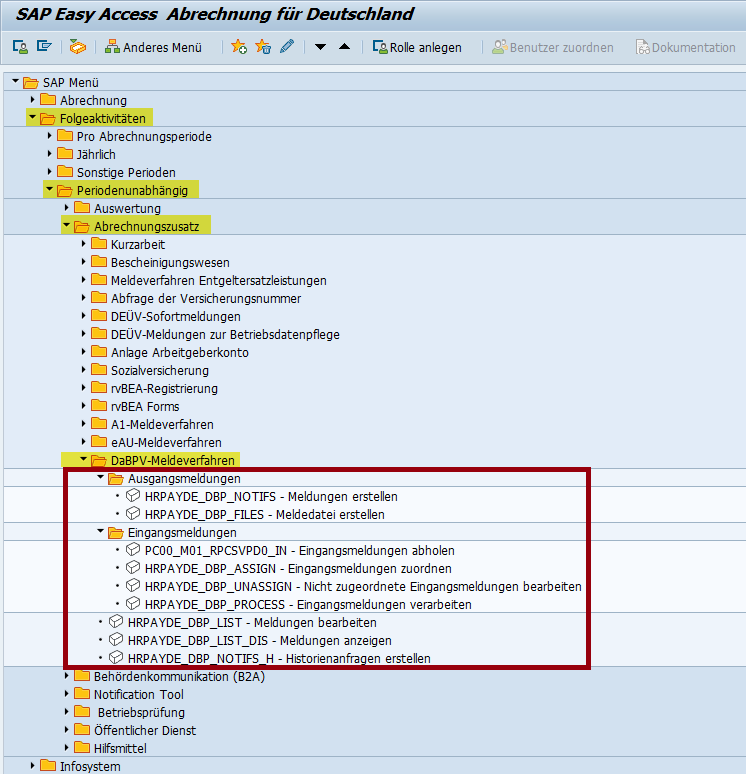Click the SAP menu toolbar icon
Image resolution: width=746 pixels, height=774 pixels.
pos(44,47)
